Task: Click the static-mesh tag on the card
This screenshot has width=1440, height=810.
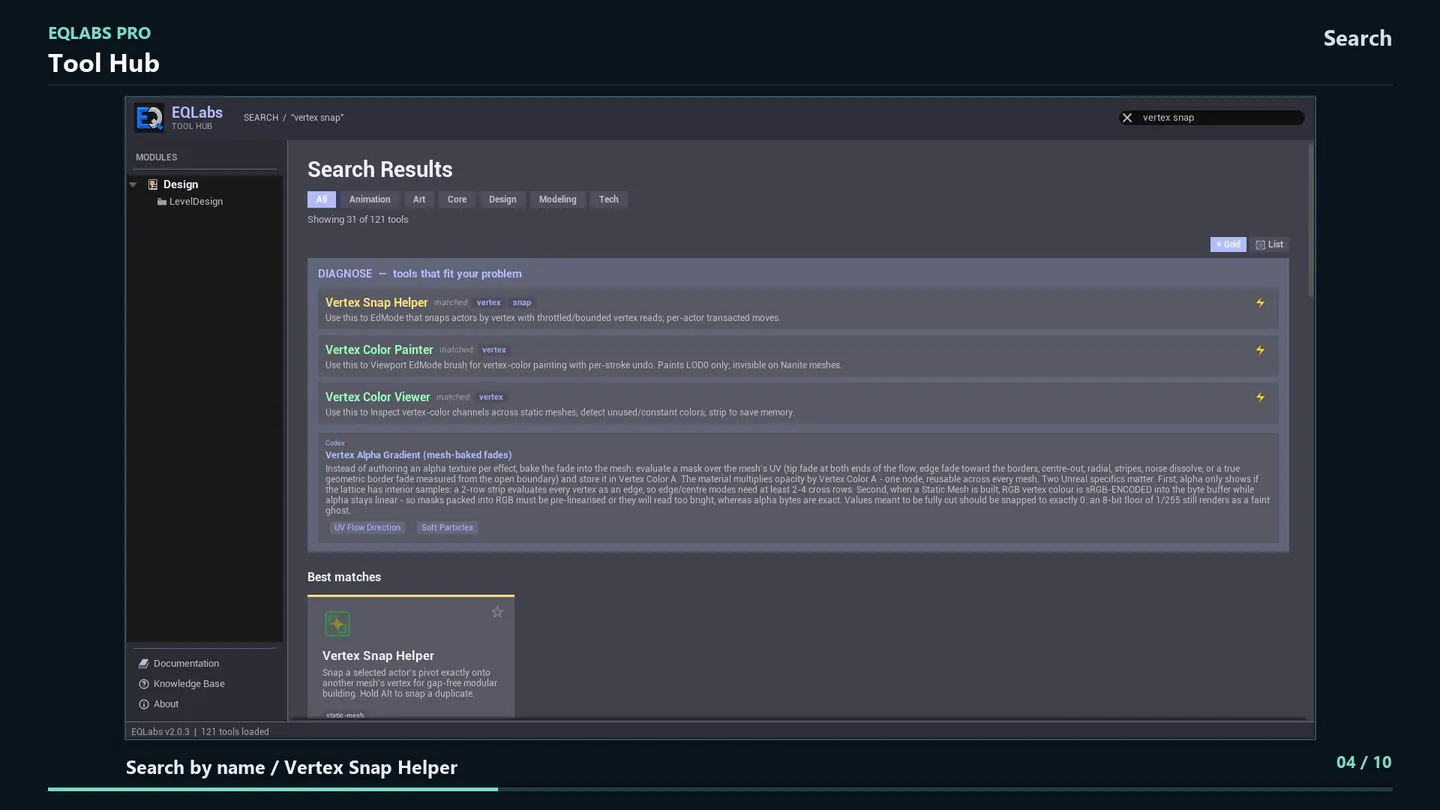Action: coord(345,715)
